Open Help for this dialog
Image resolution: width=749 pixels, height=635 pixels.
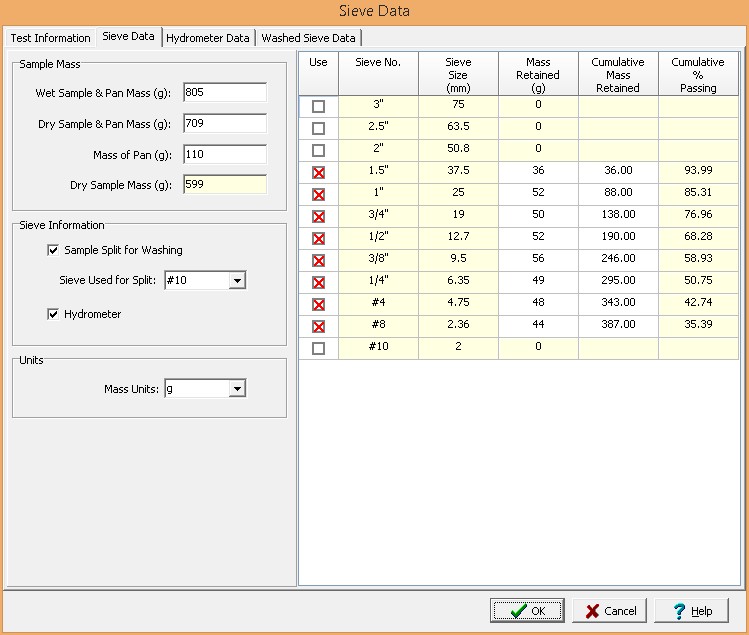(x=691, y=611)
